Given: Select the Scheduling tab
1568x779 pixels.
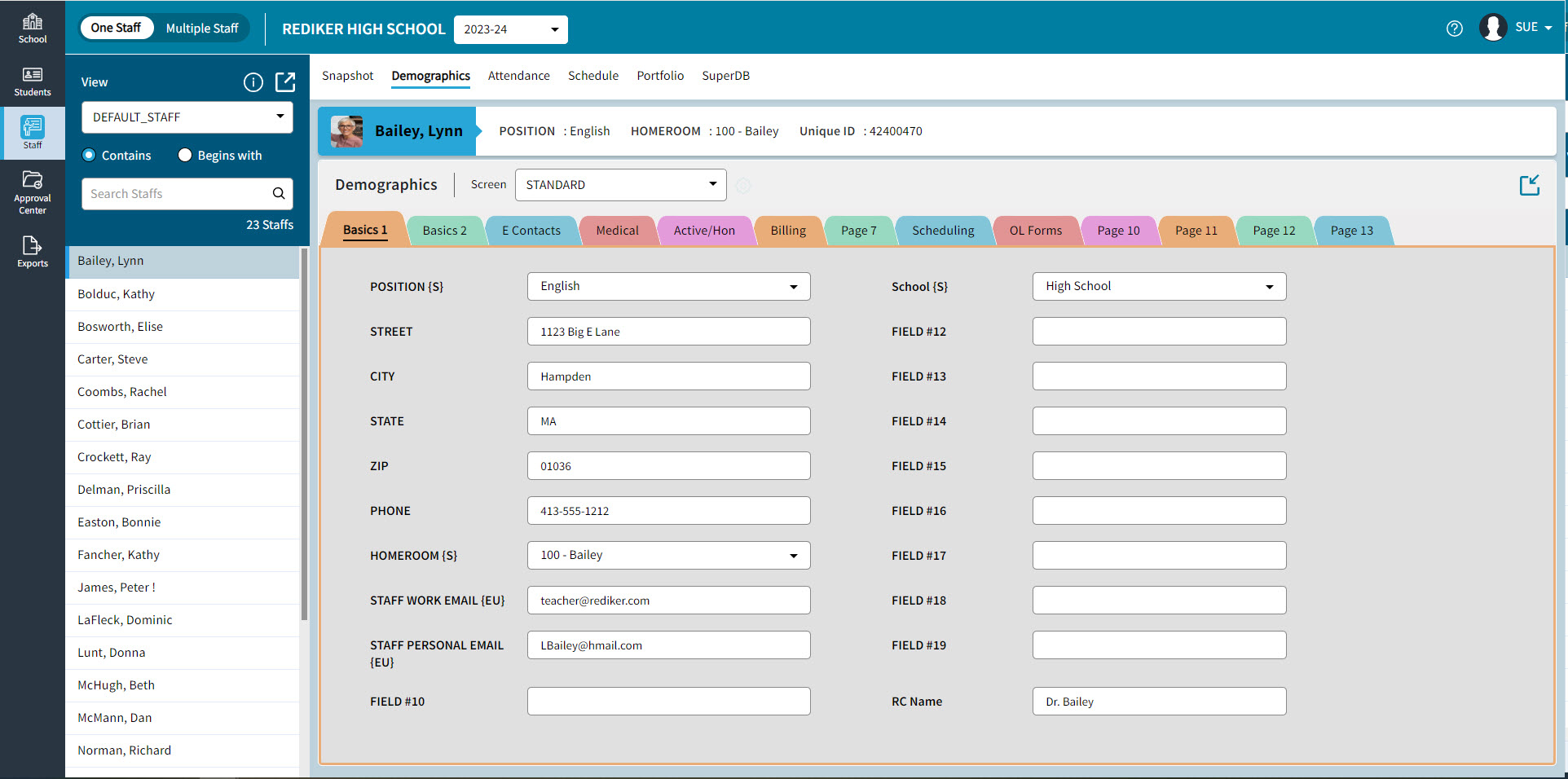Looking at the screenshot, I should pyautogui.click(x=943, y=231).
